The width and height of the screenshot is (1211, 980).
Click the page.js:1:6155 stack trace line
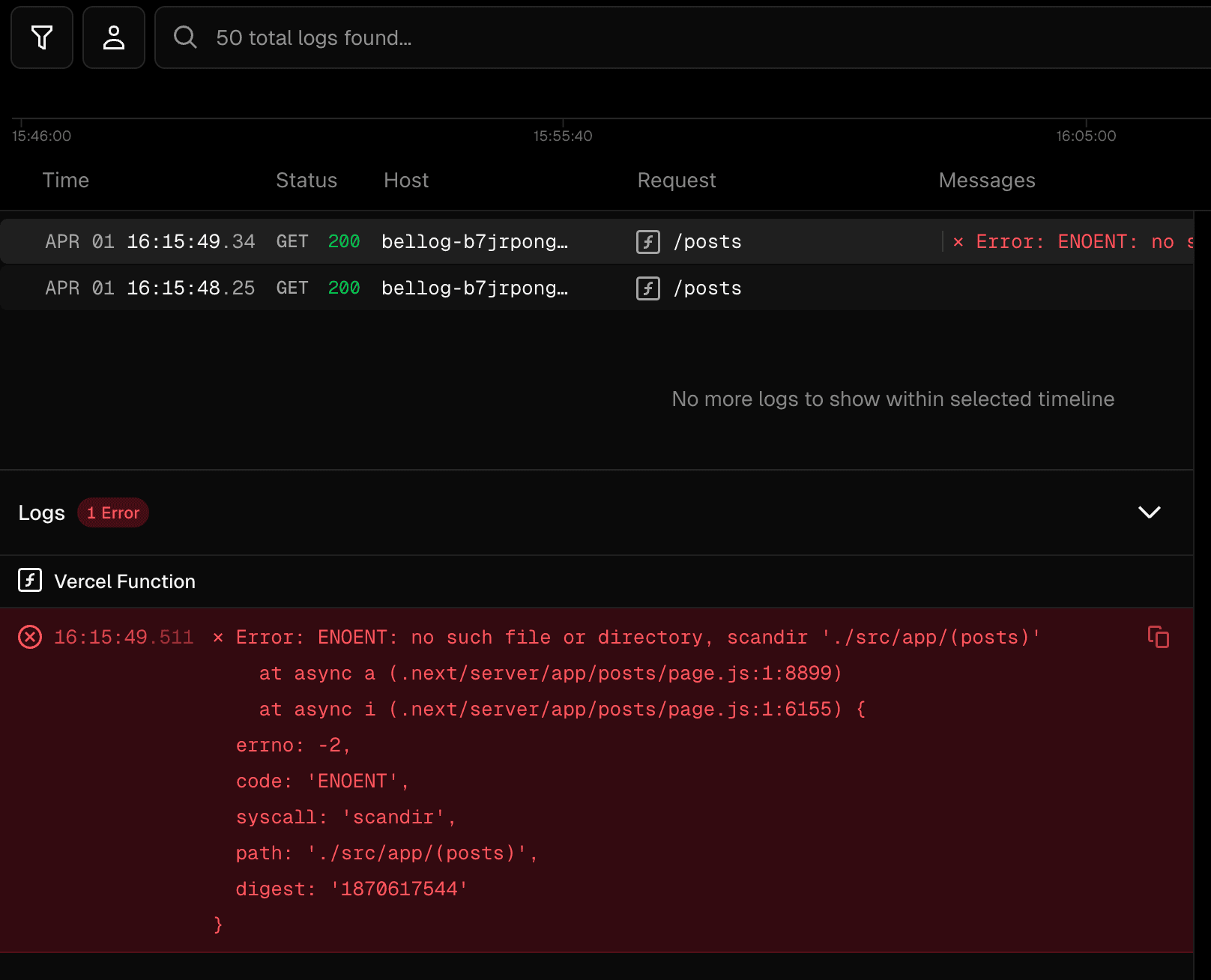point(562,710)
